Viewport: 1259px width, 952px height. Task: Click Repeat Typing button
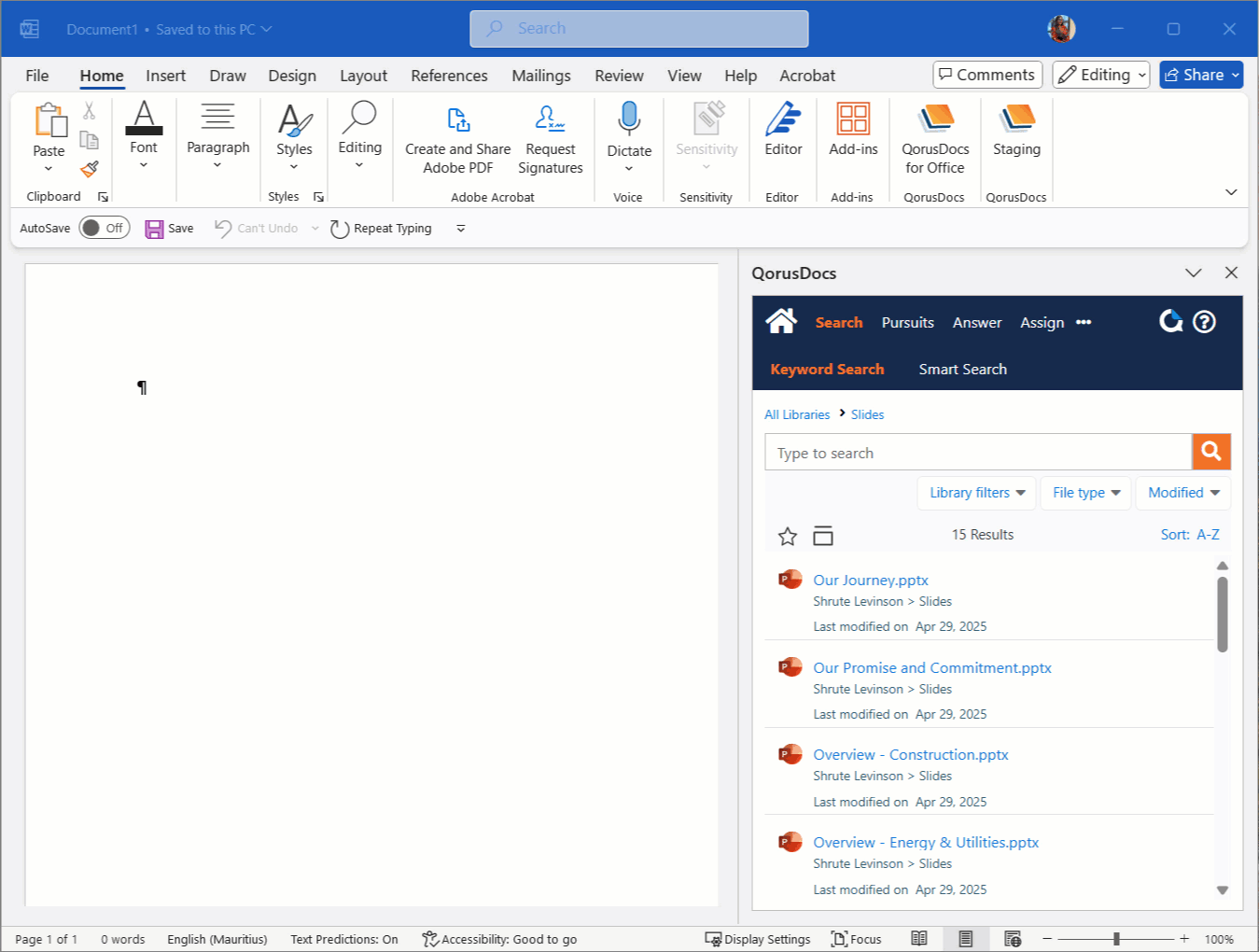coord(382,229)
